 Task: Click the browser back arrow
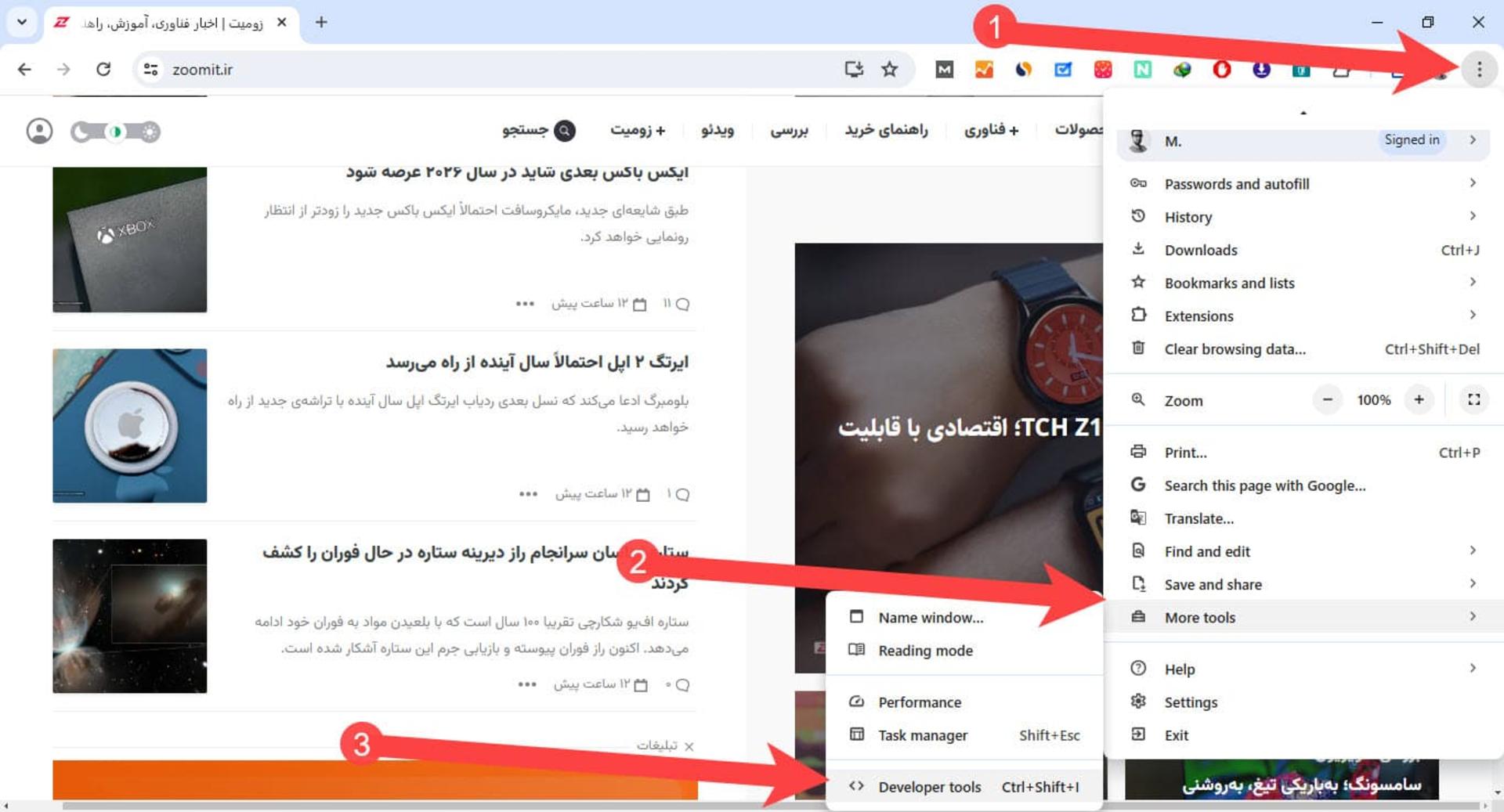tap(24, 69)
